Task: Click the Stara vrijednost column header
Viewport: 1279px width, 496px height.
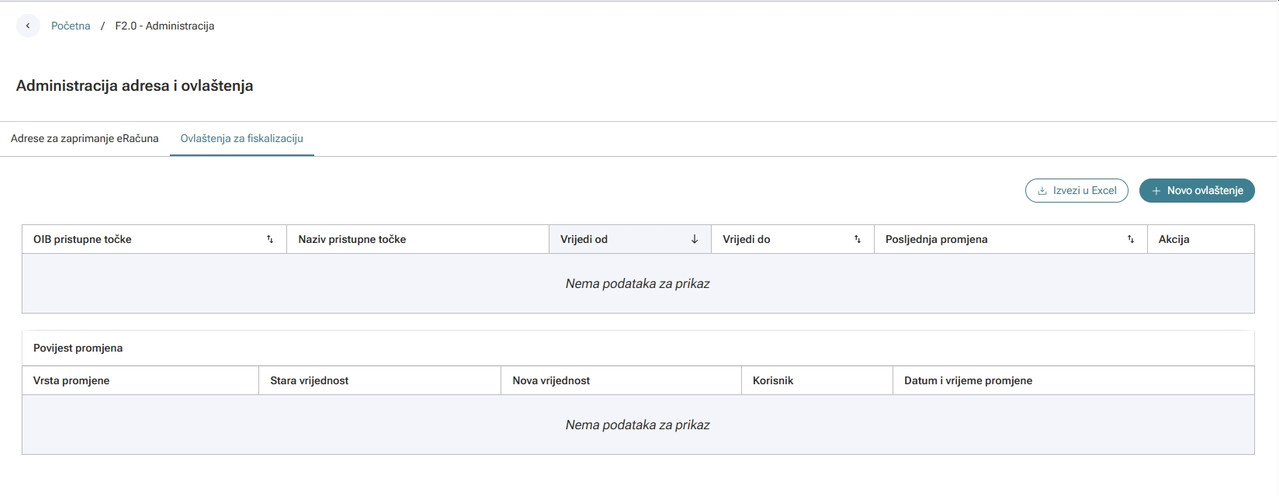Action: [379, 381]
